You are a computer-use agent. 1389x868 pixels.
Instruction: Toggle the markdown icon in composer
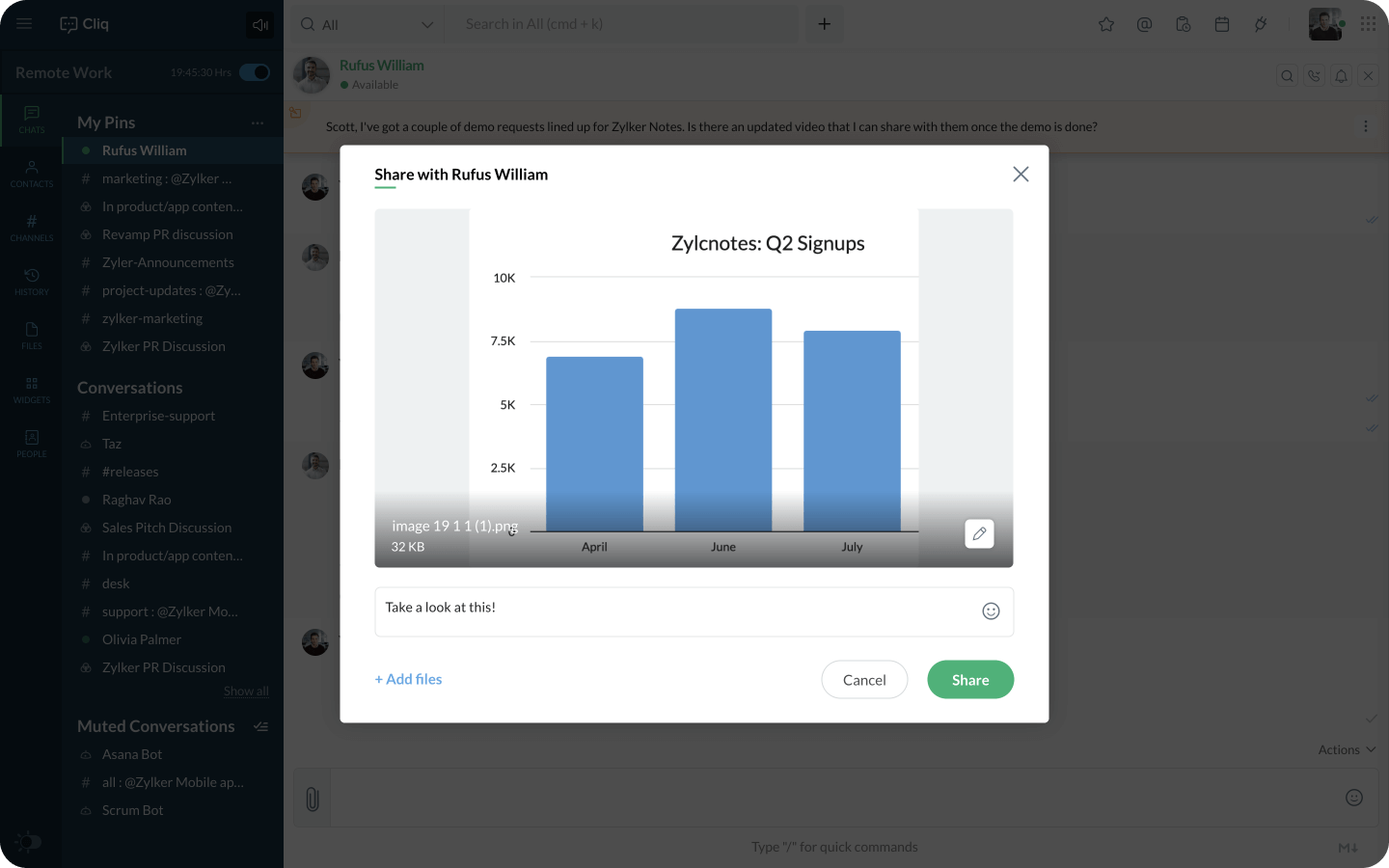click(x=1348, y=848)
